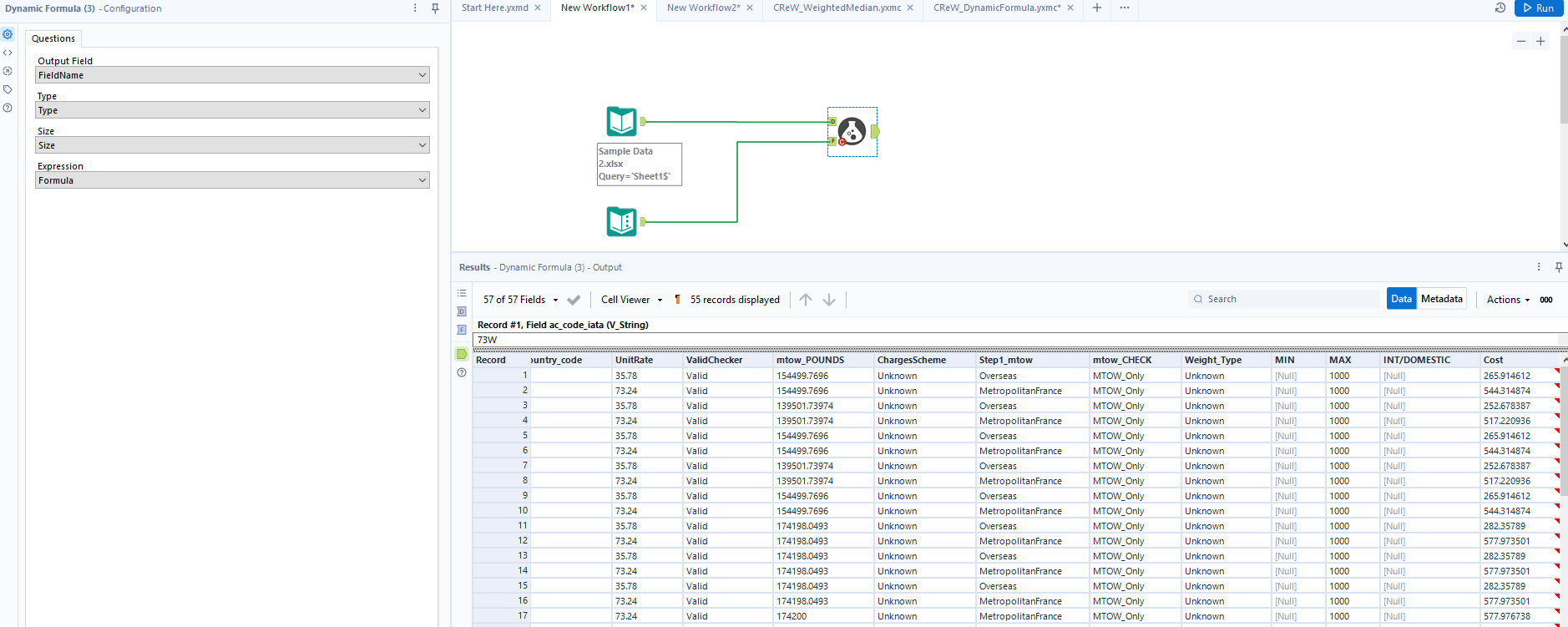Screen dimensions: 1568x627
Task: Switch to Start Here.yxmd tab
Action: point(494,8)
